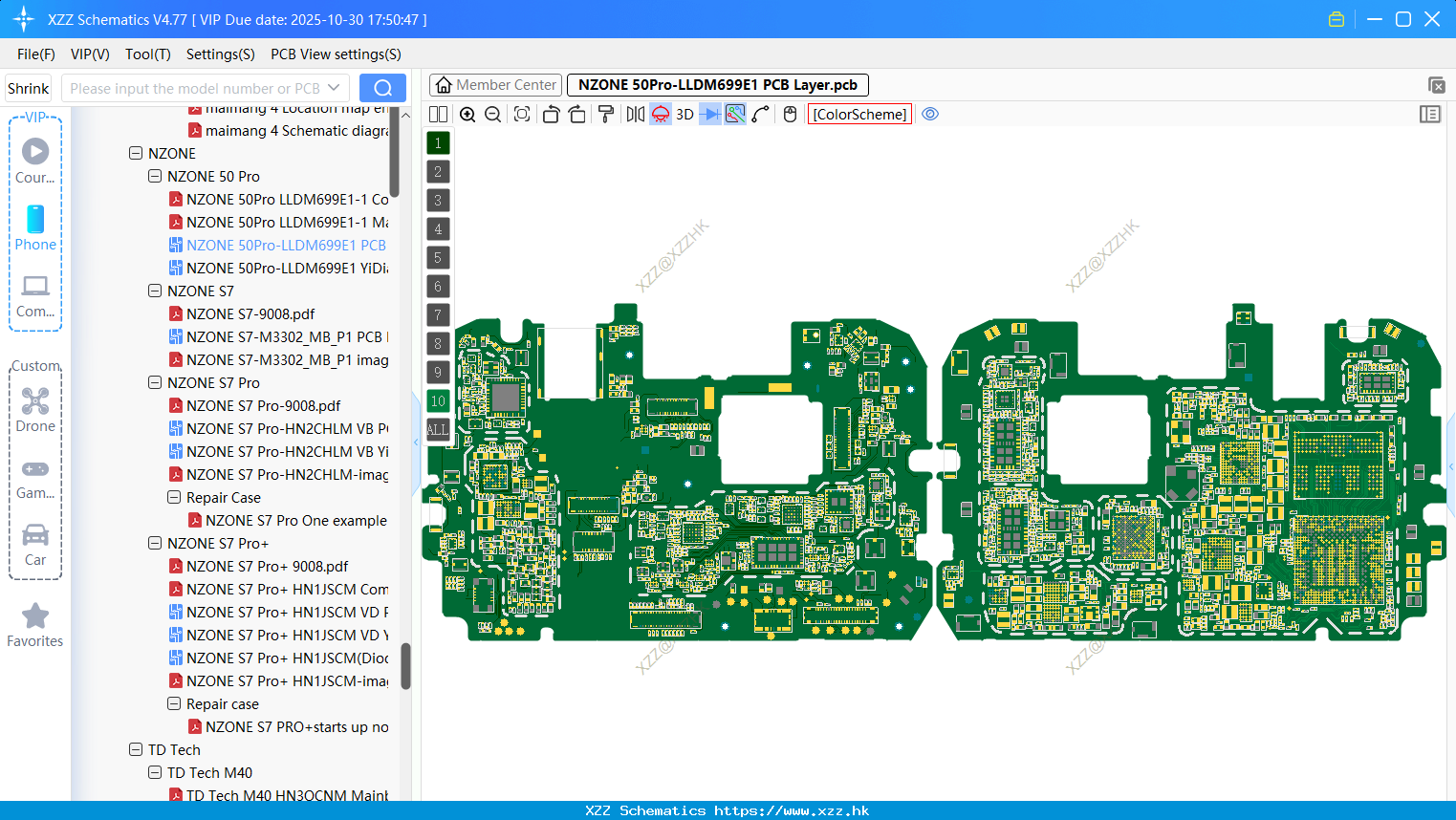This screenshot has width=1456, height=820.
Task: Collapse the TD Tech M40 node
Action: [155, 772]
